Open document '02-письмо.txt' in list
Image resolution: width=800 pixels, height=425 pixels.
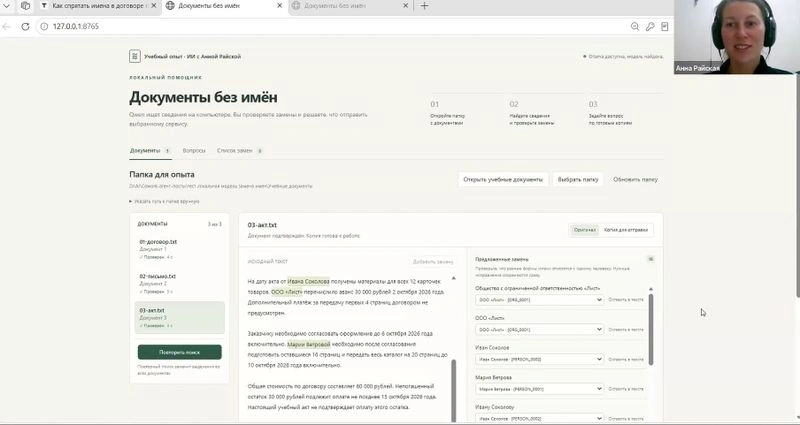[x=180, y=284]
